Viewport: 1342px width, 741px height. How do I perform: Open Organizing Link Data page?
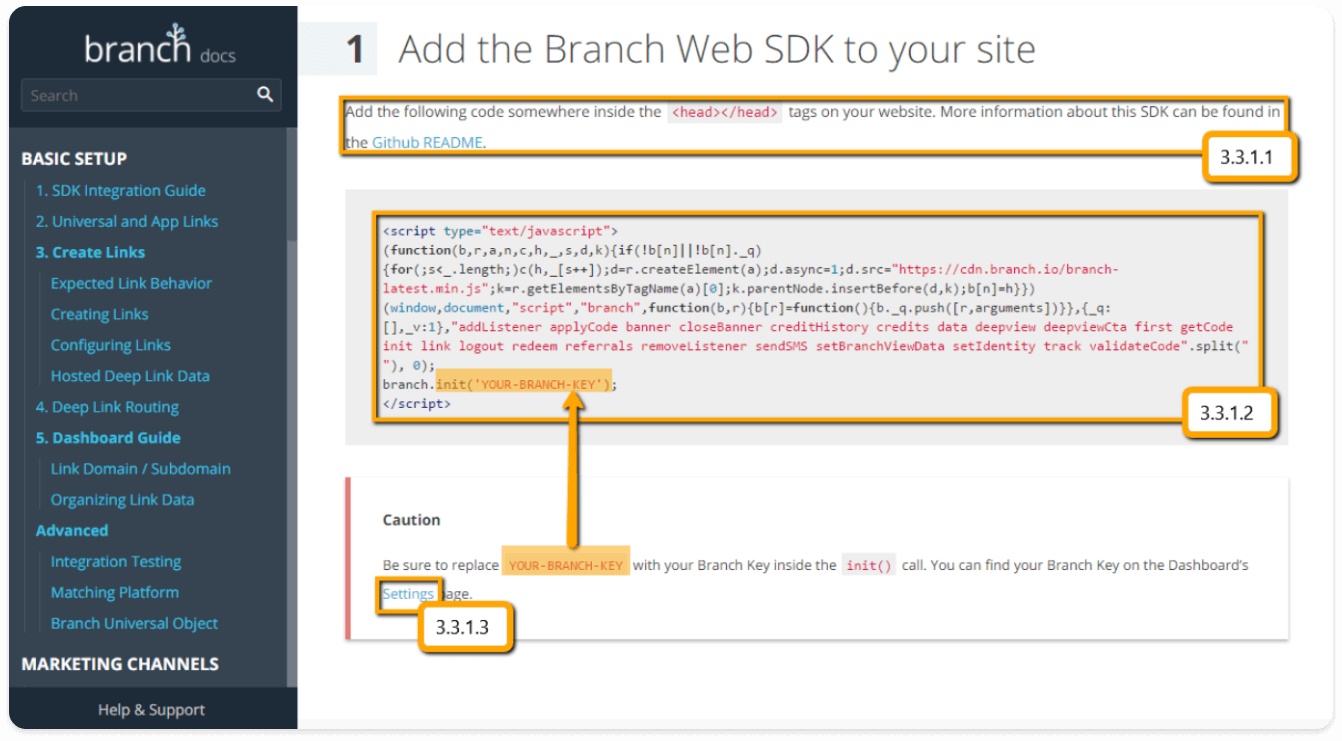tap(122, 500)
